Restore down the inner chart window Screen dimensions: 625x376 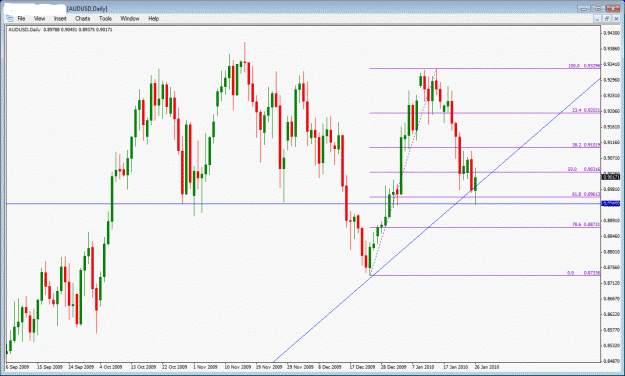607,19
